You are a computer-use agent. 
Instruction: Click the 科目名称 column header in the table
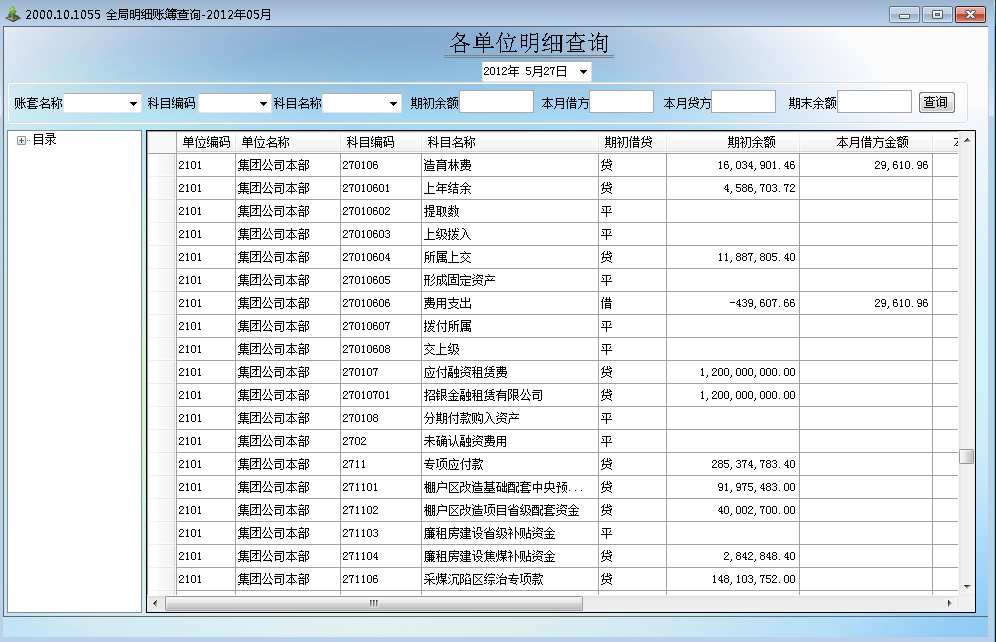(451, 142)
